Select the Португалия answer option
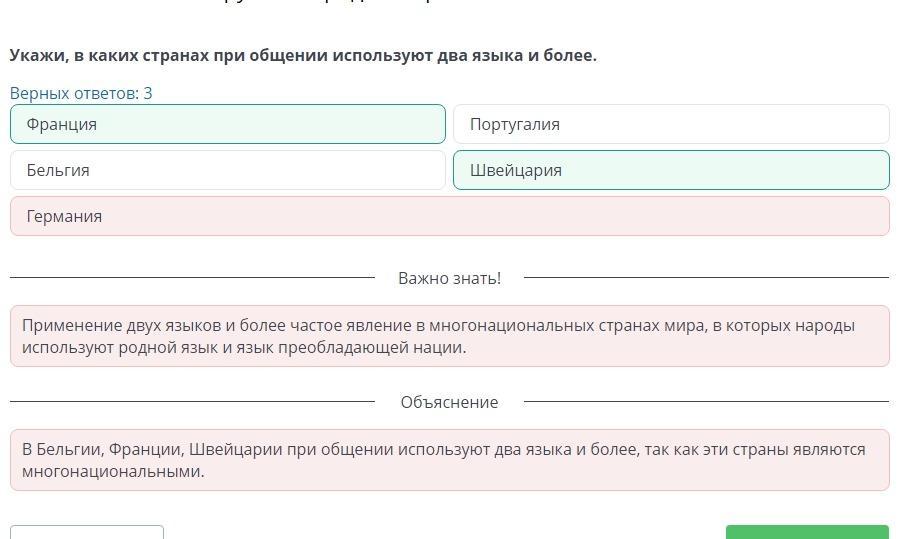This screenshot has width=907, height=539. point(670,125)
